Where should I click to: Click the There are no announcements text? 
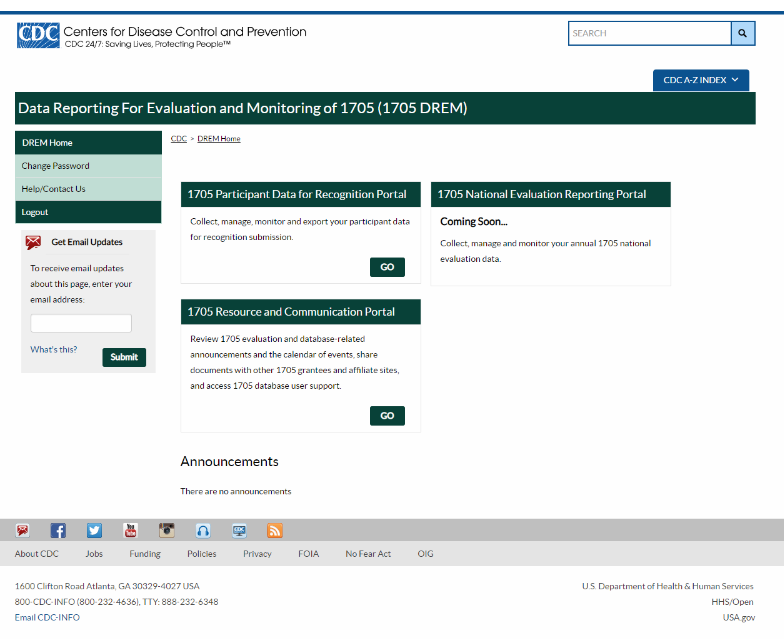pyautogui.click(x=236, y=491)
